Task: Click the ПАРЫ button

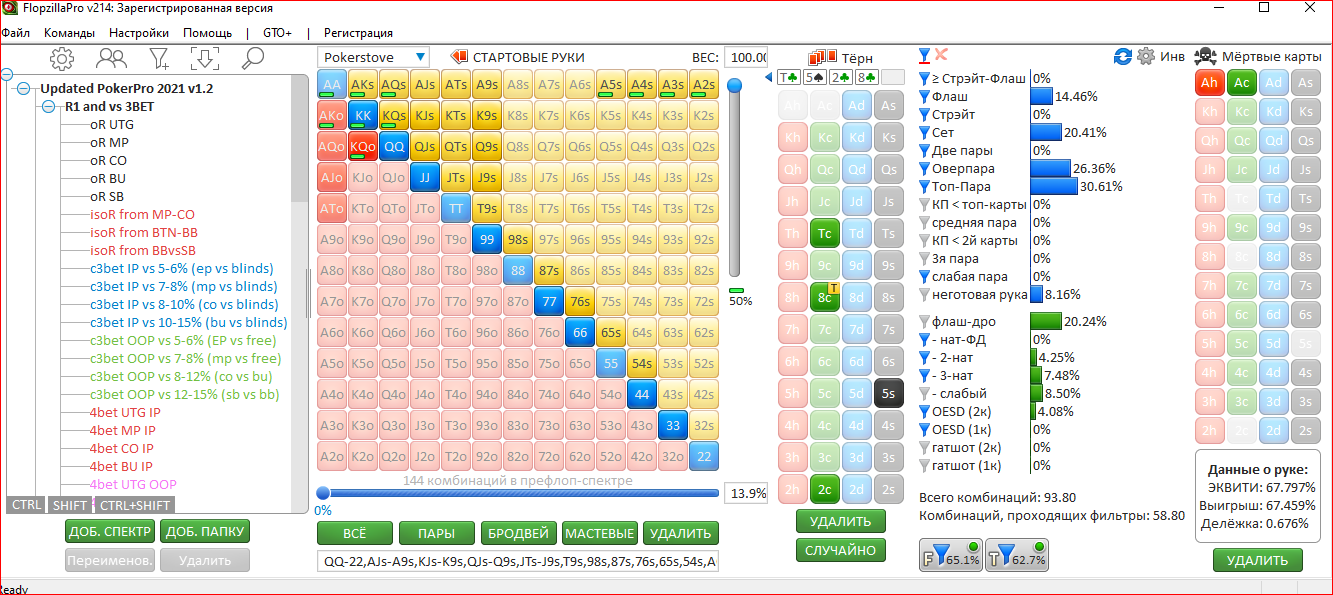Action: [x=435, y=533]
